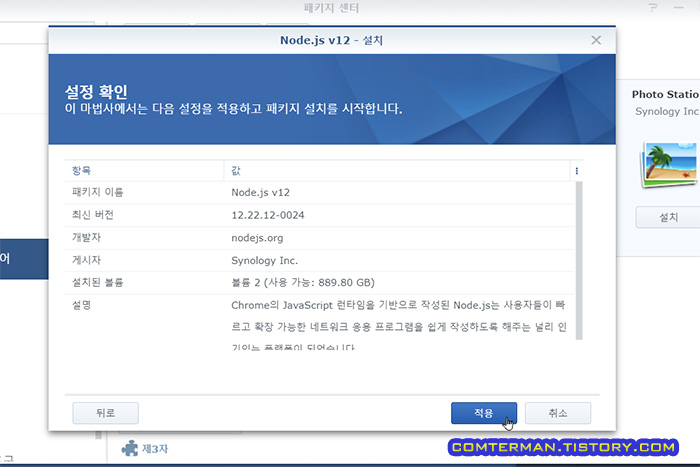Close the Node.js v12 install dialog
The image size is (700, 467).
pyautogui.click(x=596, y=40)
